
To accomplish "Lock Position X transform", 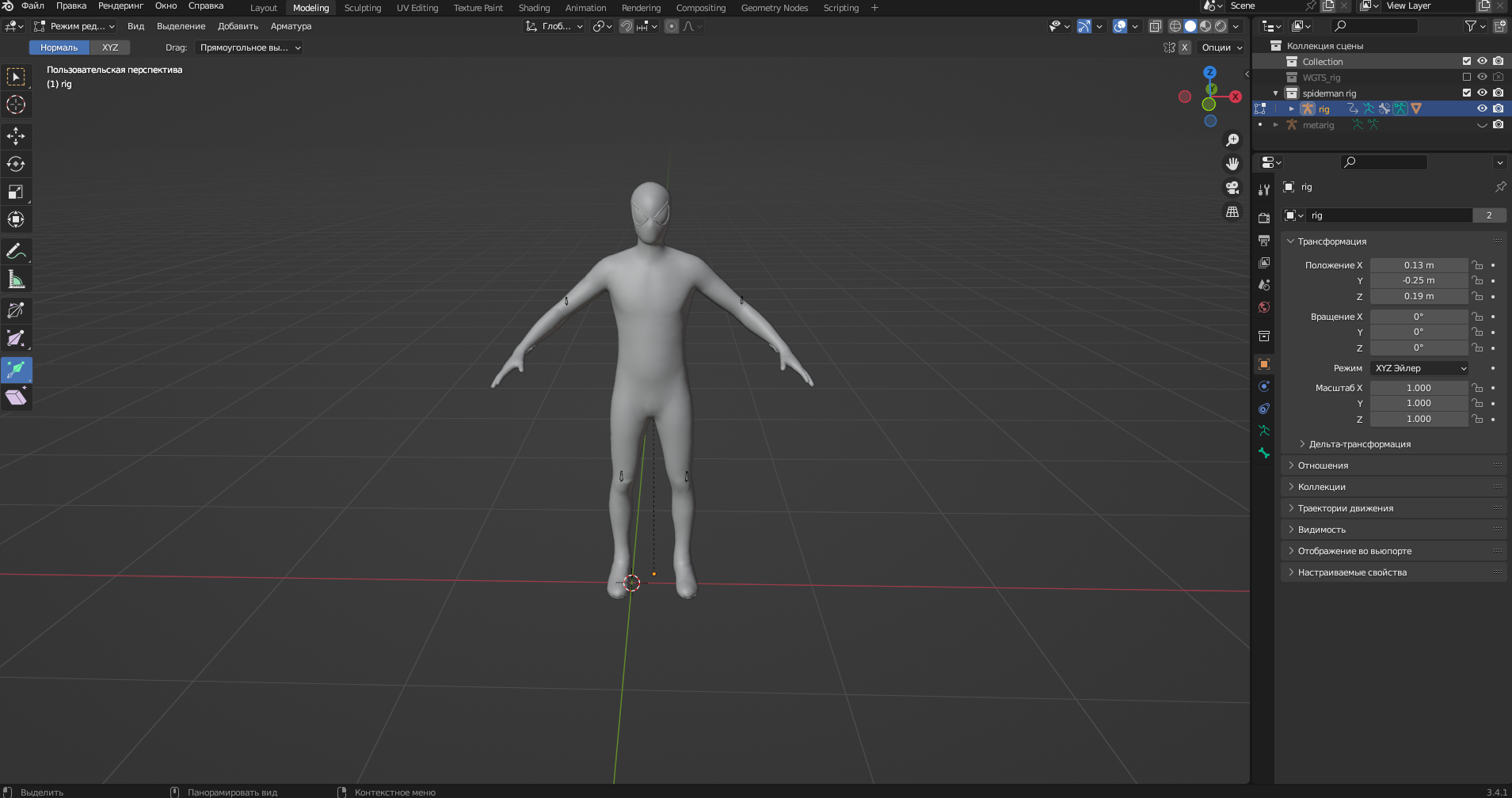I will 1477,265.
